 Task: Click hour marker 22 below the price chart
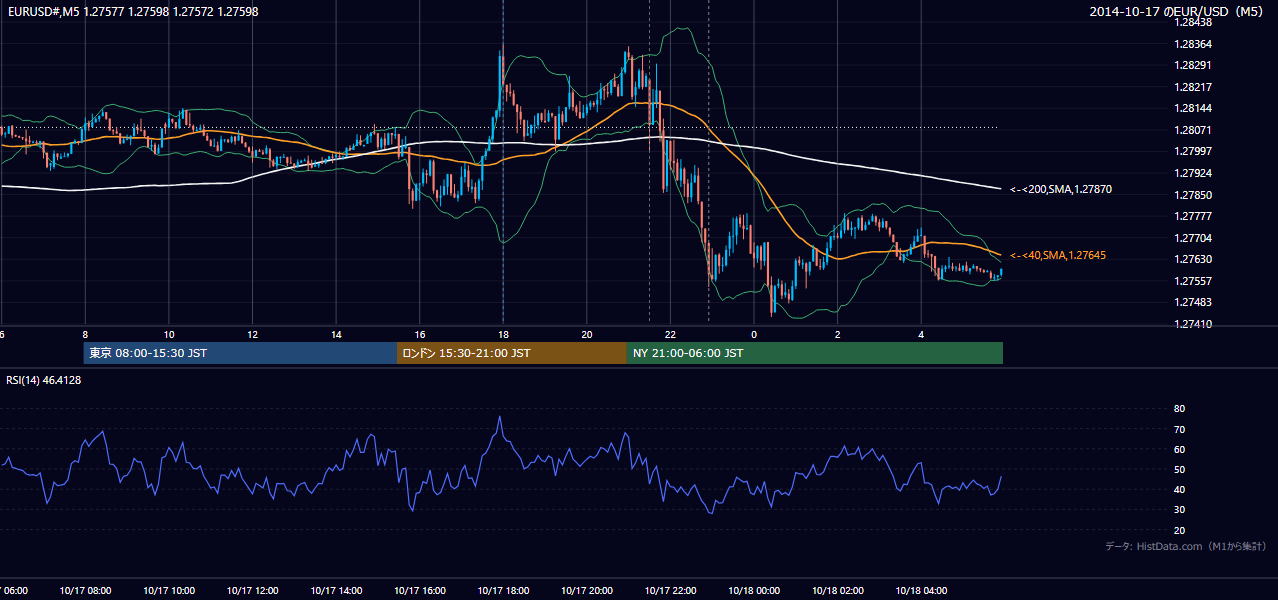click(x=670, y=335)
